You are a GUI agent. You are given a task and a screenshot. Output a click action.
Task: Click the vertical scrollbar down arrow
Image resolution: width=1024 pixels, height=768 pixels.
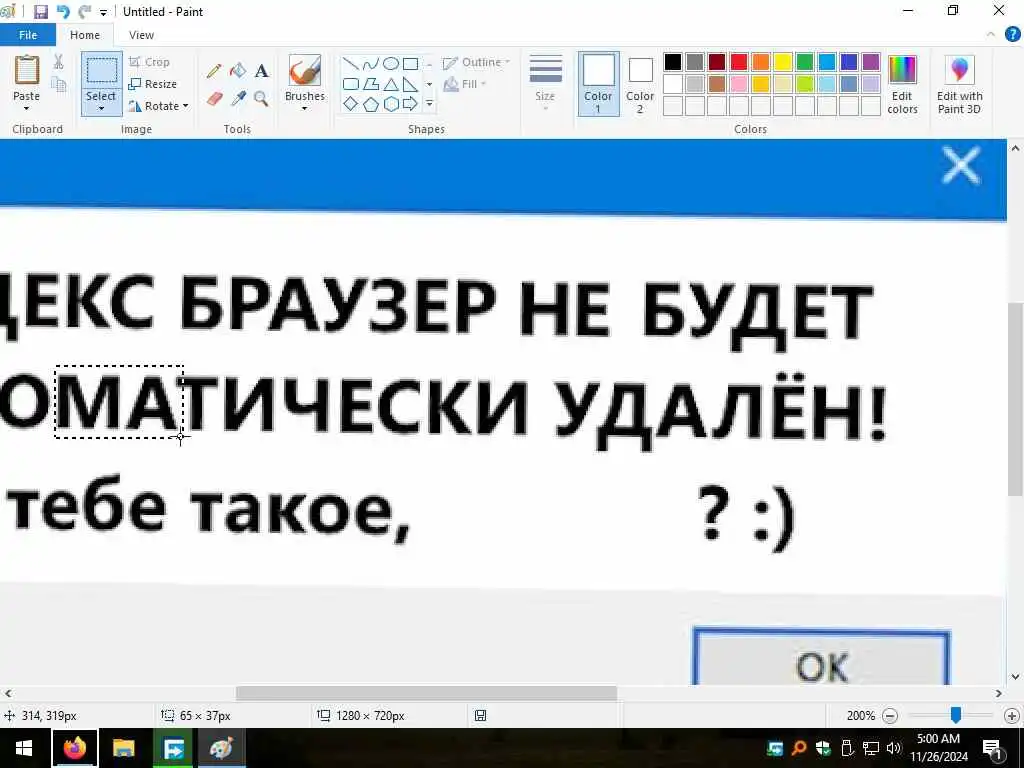(1015, 677)
